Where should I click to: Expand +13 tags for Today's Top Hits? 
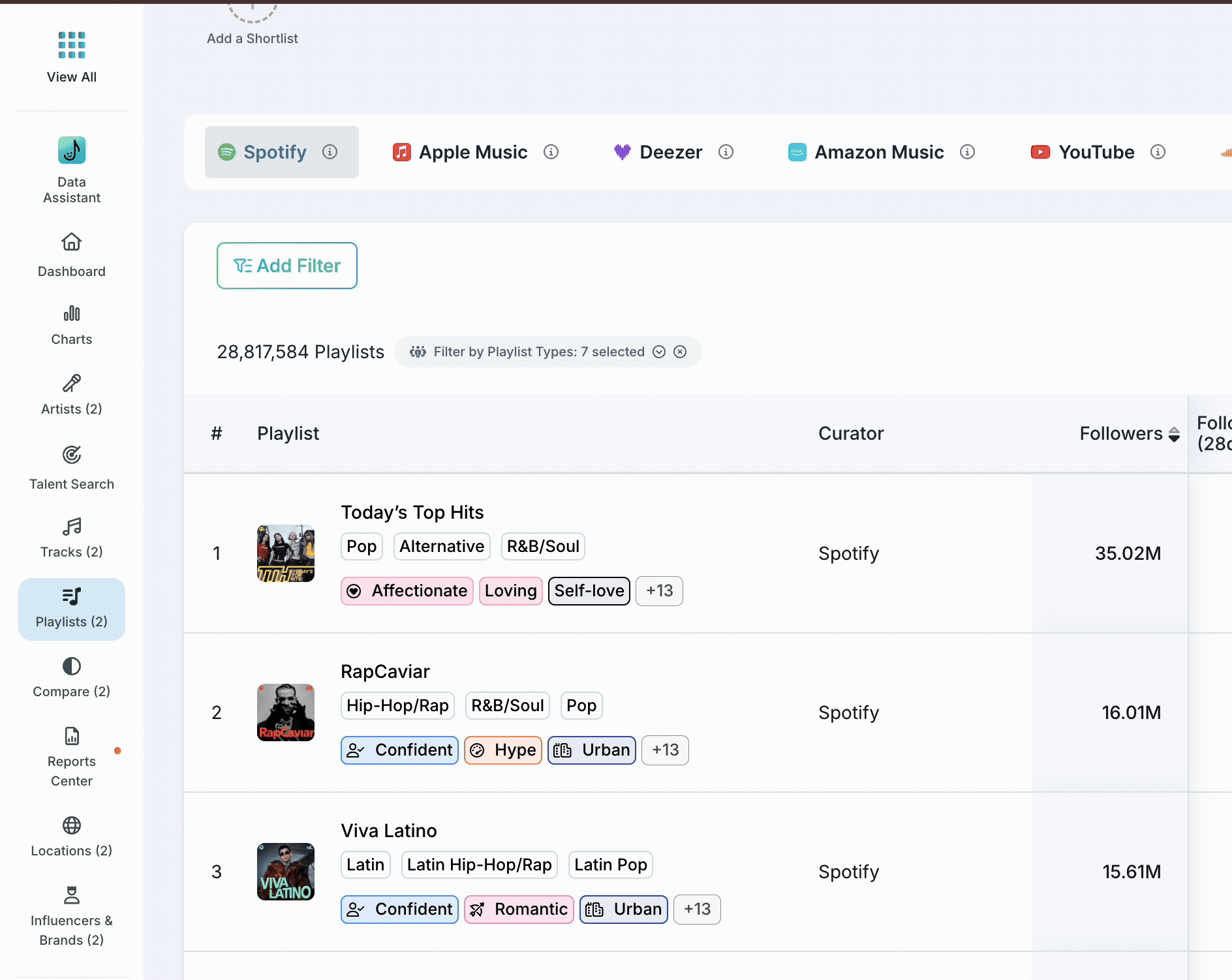(659, 590)
